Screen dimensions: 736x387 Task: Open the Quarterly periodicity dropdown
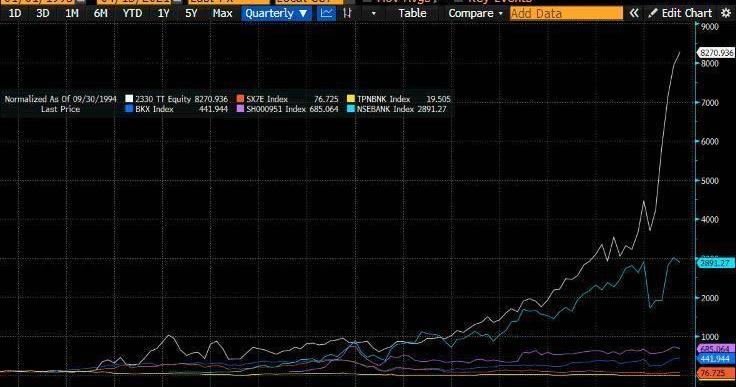(x=276, y=13)
